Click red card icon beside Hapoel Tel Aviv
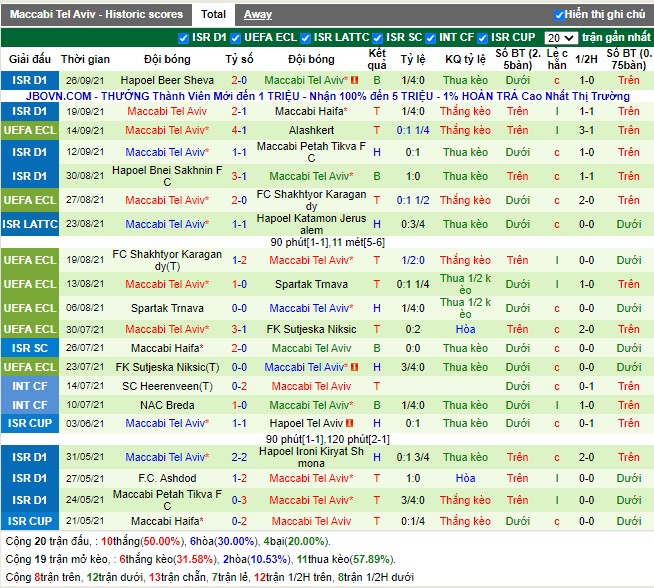This screenshot has height=588, width=654. (x=350, y=423)
